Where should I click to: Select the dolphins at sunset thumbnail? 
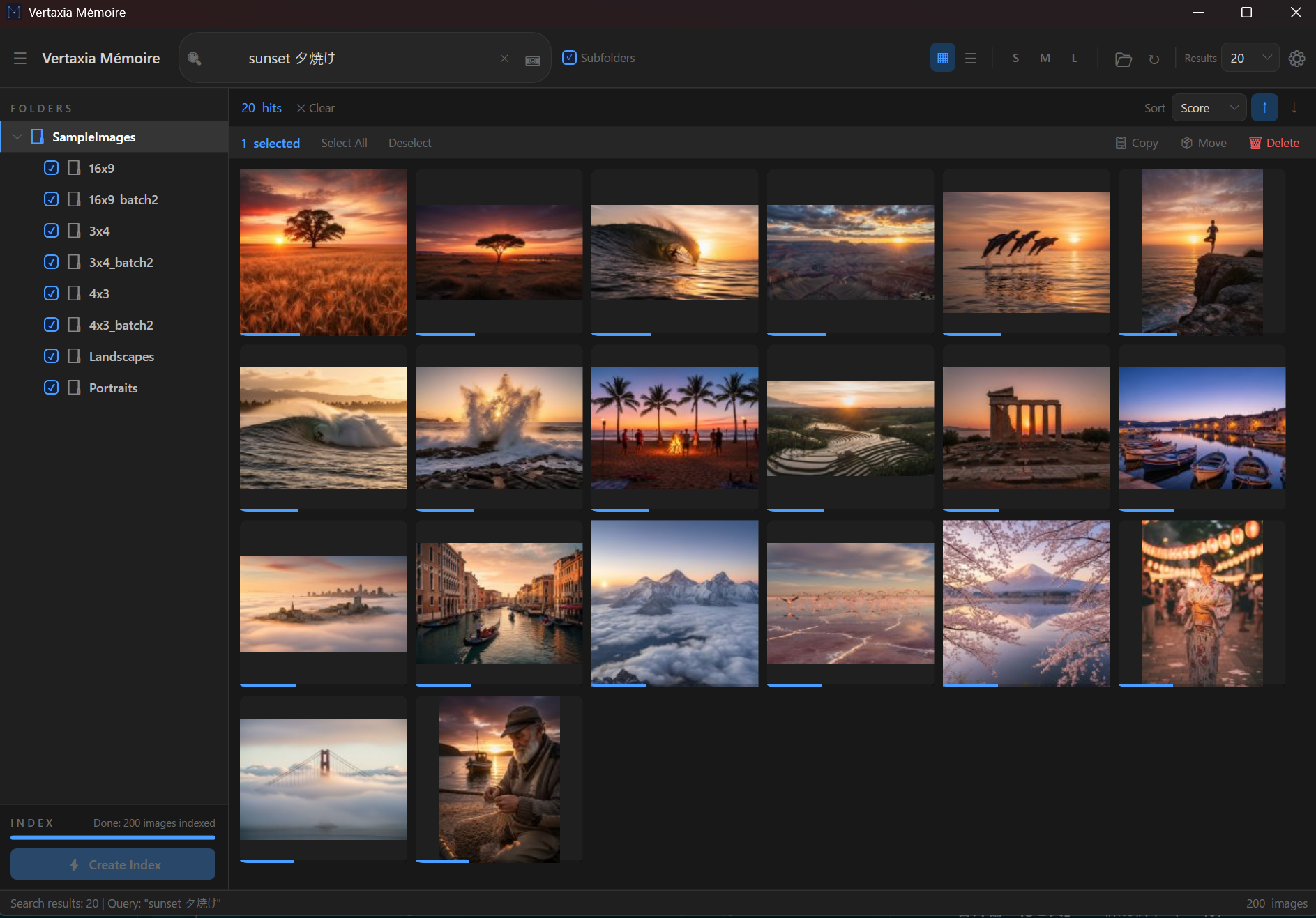coord(1026,252)
